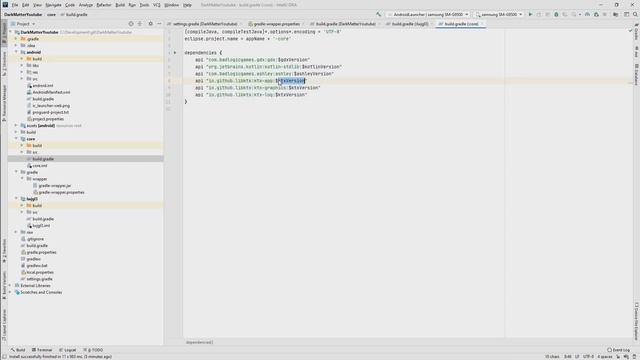The height and width of the screenshot is (360, 640).
Task: Open the VCS menu
Action: pos(157,5)
